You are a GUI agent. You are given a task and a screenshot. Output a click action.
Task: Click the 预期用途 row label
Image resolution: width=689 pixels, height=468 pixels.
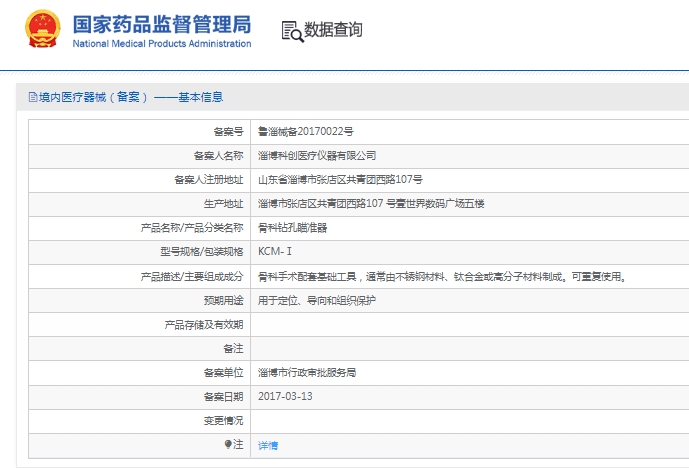pyautogui.click(x=223, y=301)
